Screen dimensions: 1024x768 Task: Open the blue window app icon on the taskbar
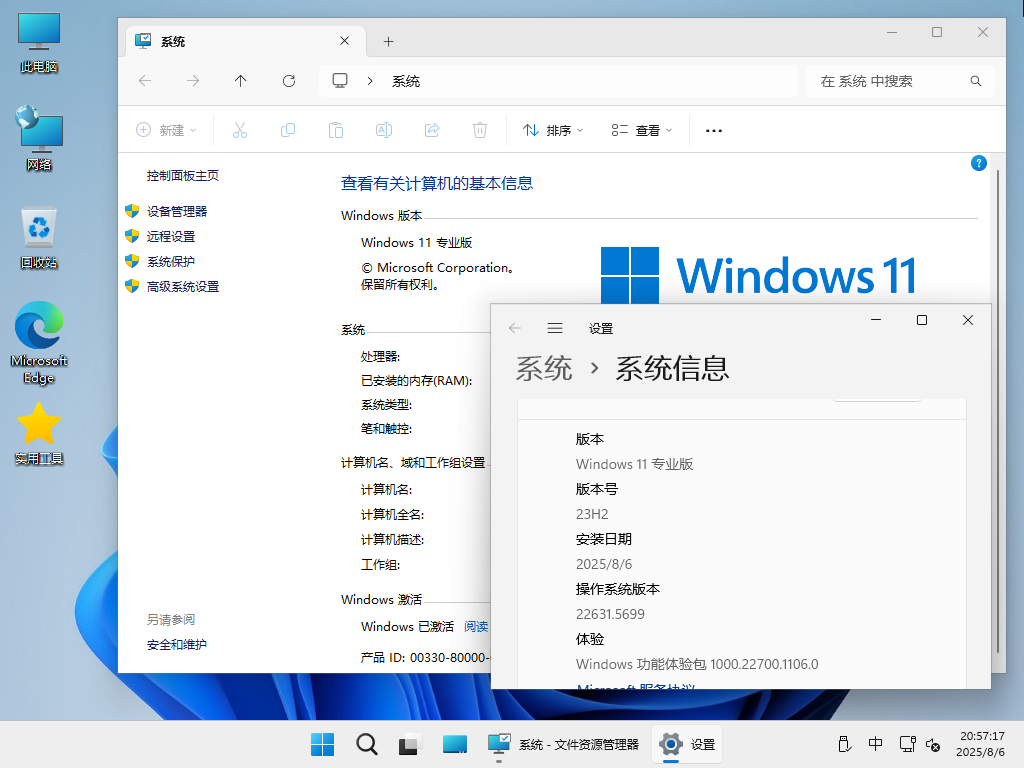coord(455,744)
